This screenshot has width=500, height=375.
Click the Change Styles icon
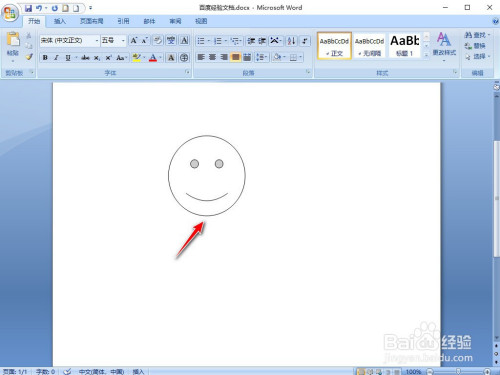(444, 40)
